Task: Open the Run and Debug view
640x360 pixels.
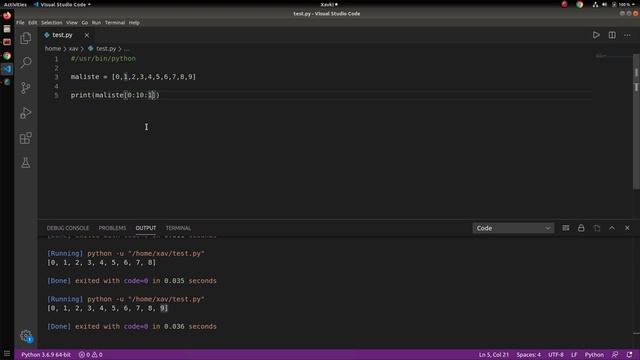Action: click(26, 113)
